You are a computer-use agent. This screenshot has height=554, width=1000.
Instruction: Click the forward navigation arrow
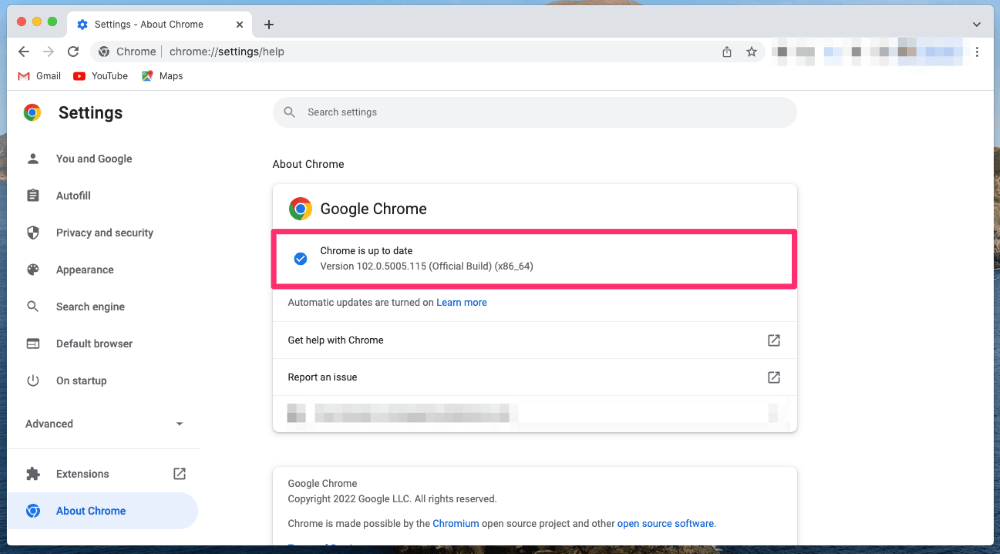48,52
